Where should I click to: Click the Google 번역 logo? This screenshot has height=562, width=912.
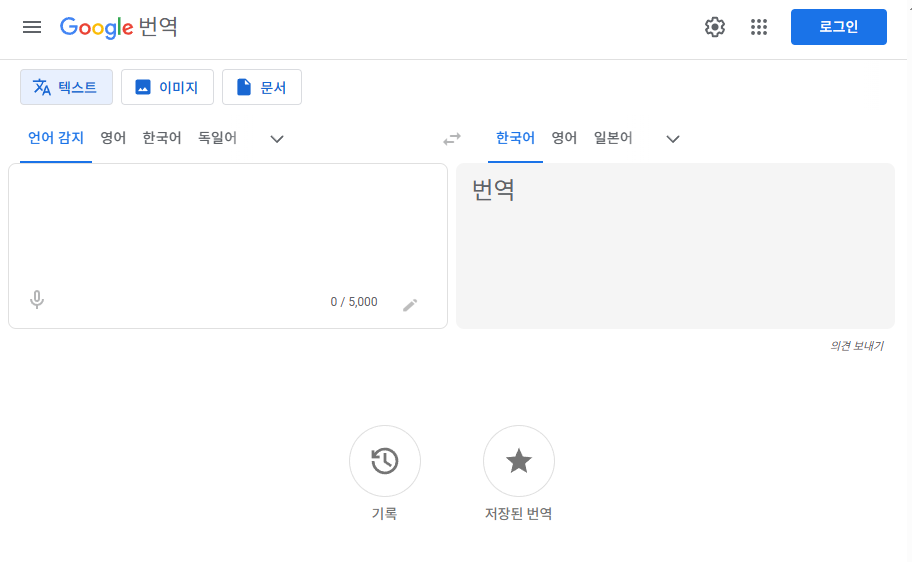119,27
